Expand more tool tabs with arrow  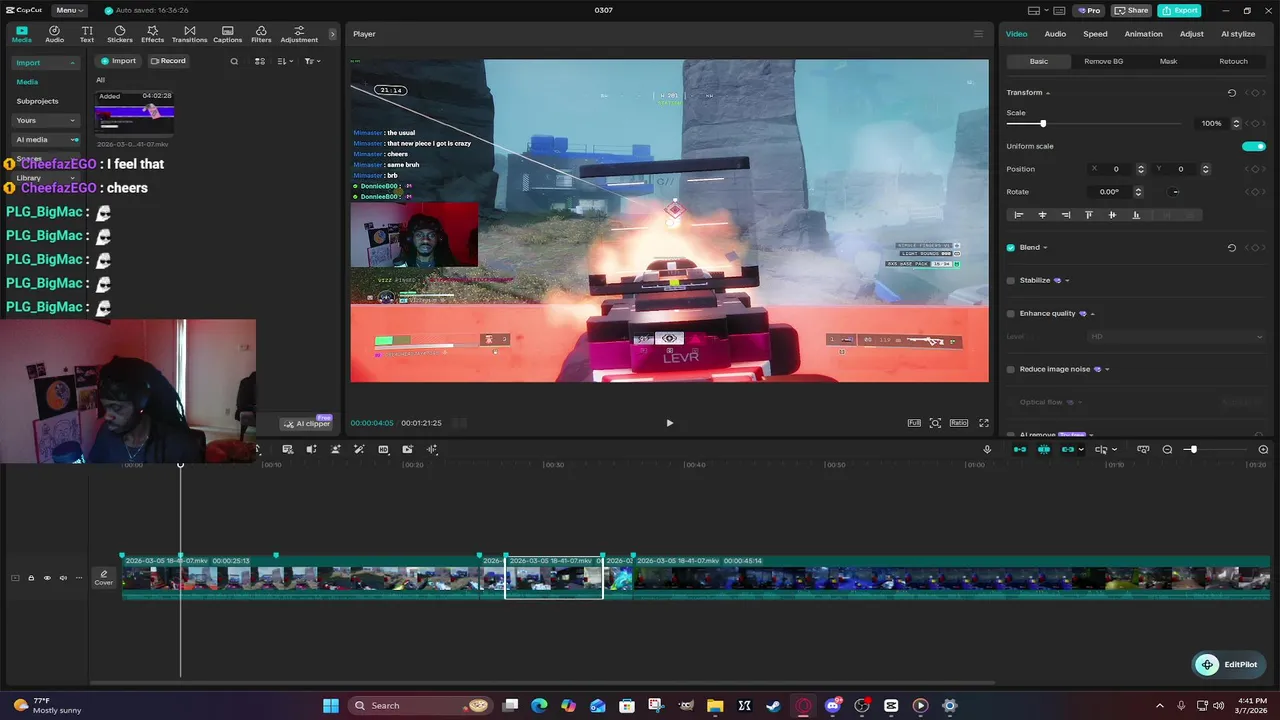click(x=333, y=34)
